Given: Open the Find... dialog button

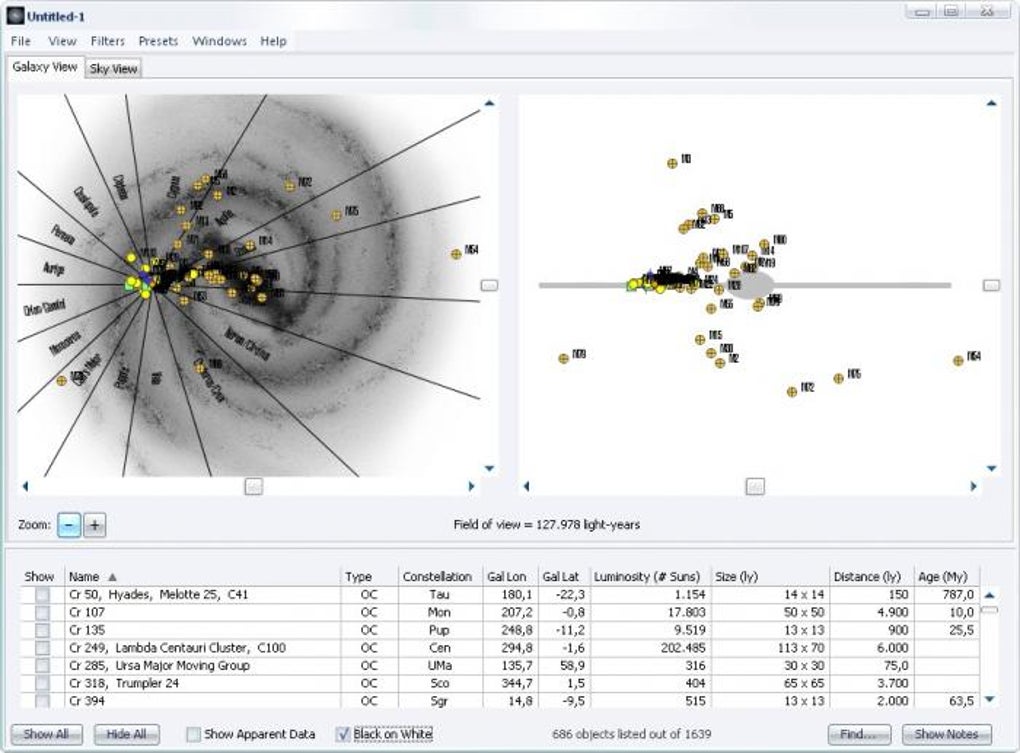Looking at the screenshot, I should coord(859,734).
